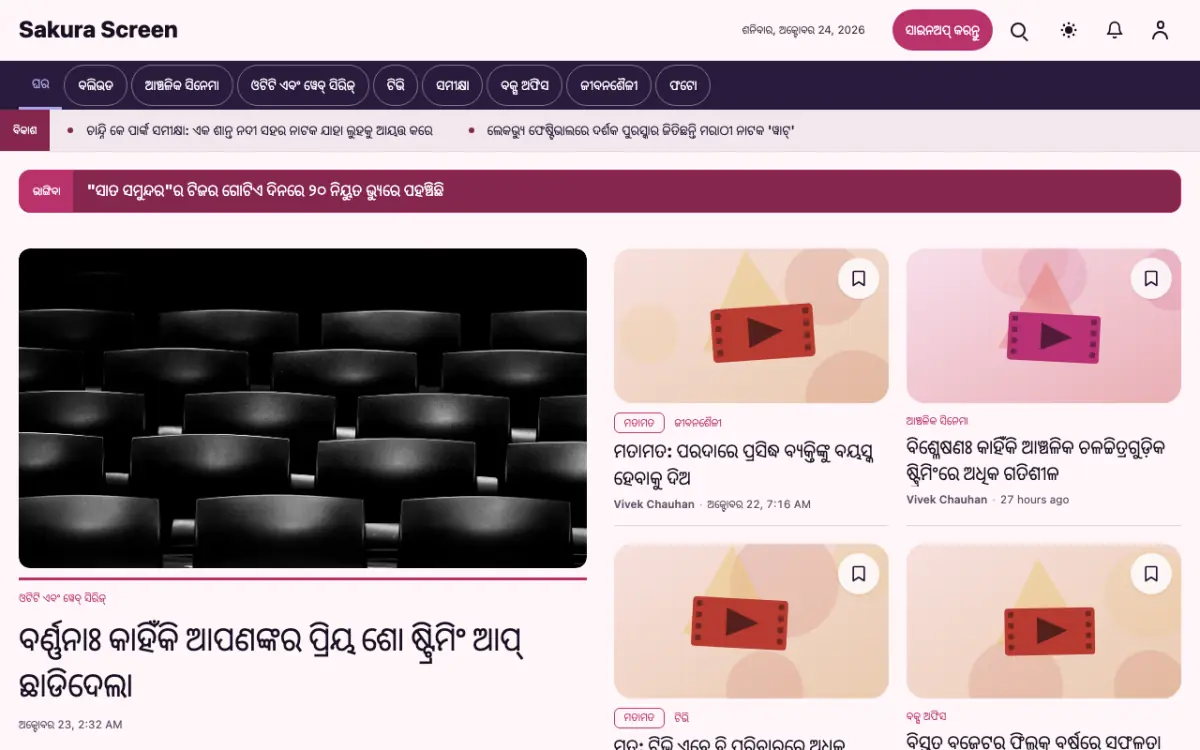1200x750 pixels.
Task: Bookmark the ମତାମତ ଟିଭି article card
Action: pyautogui.click(x=858, y=574)
